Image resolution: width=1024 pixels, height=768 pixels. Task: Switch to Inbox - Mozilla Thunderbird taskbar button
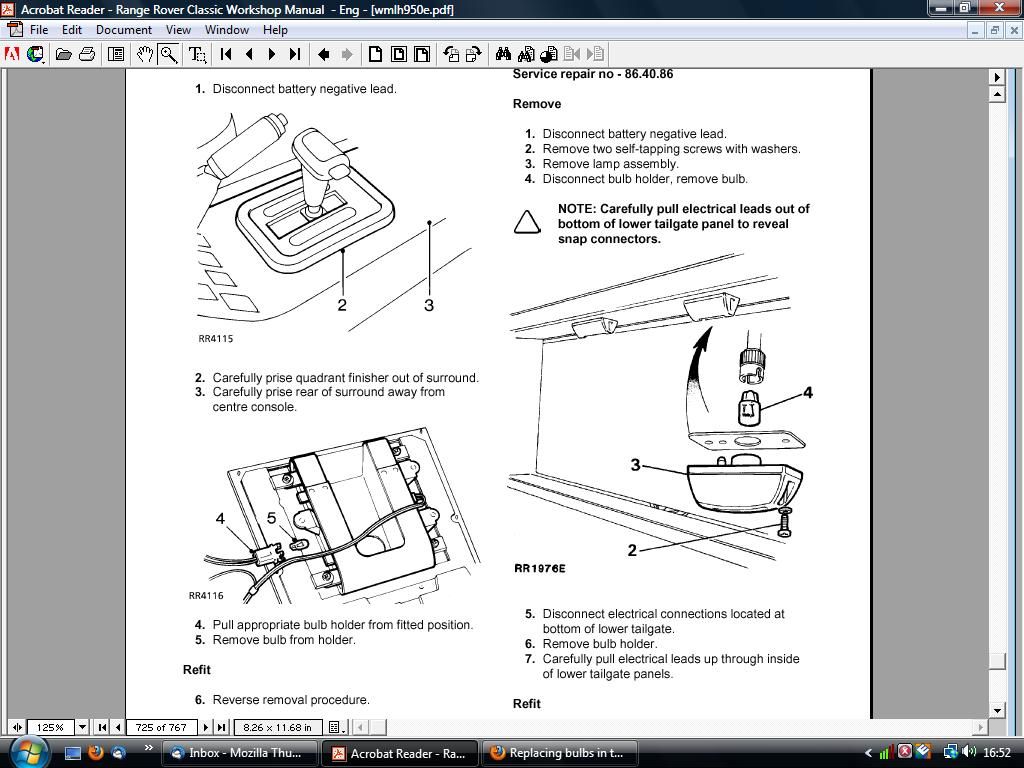pyautogui.click(x=239, y=753)
